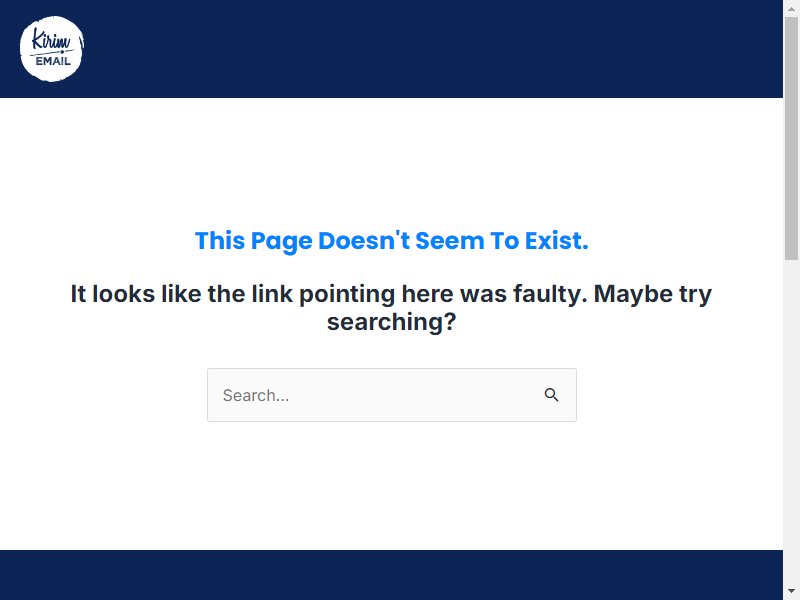800x600 pixels.
Task: Click "Maybe try" in the subtitle text
Action: 653,294
